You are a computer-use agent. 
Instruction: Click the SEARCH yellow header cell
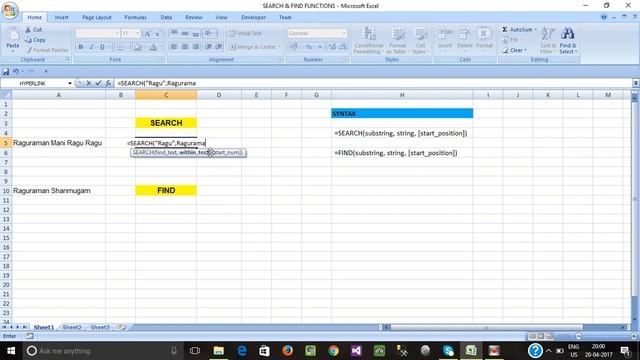(x=166, y=123)
